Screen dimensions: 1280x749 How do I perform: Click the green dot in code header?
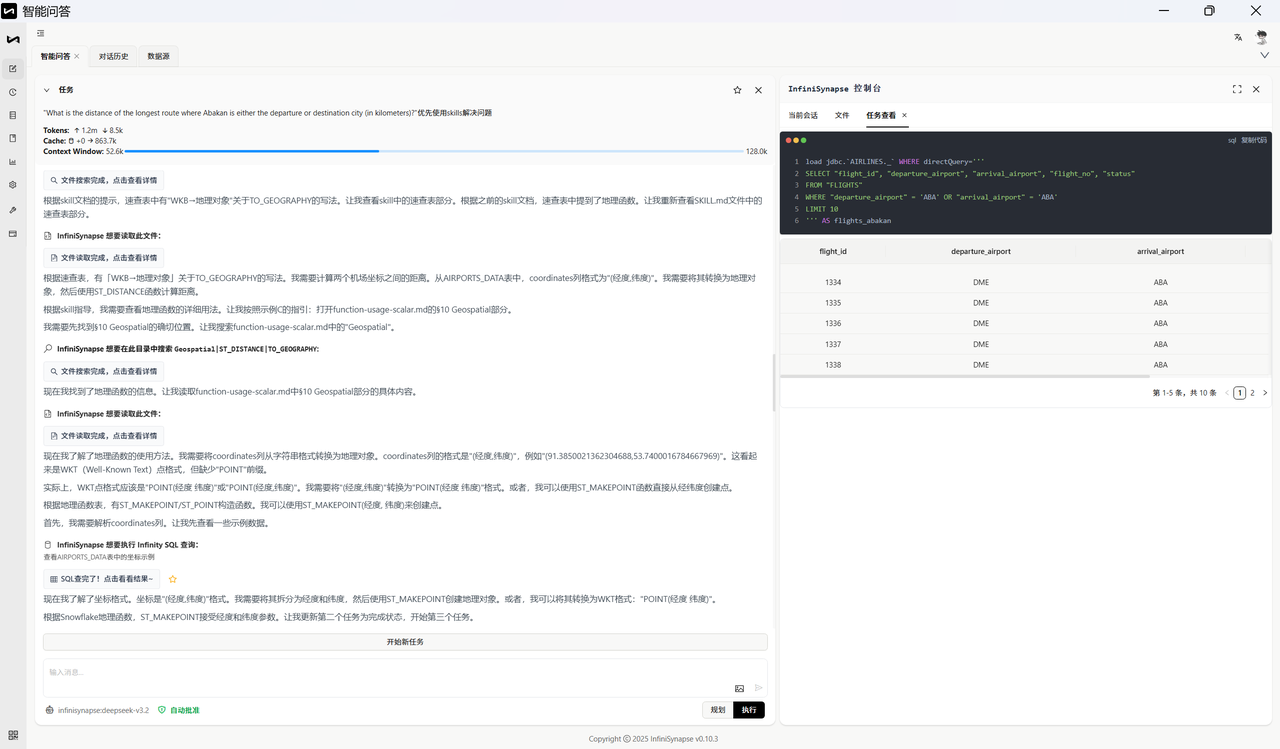tap(803, 140)
